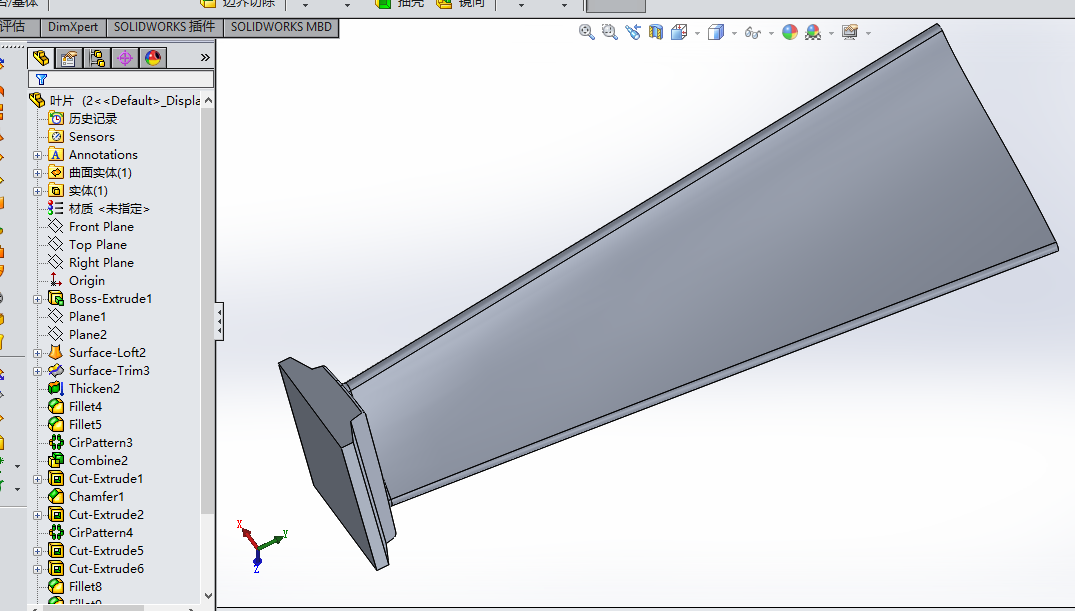Click the Zoom to Area icon

click(609, 32)
